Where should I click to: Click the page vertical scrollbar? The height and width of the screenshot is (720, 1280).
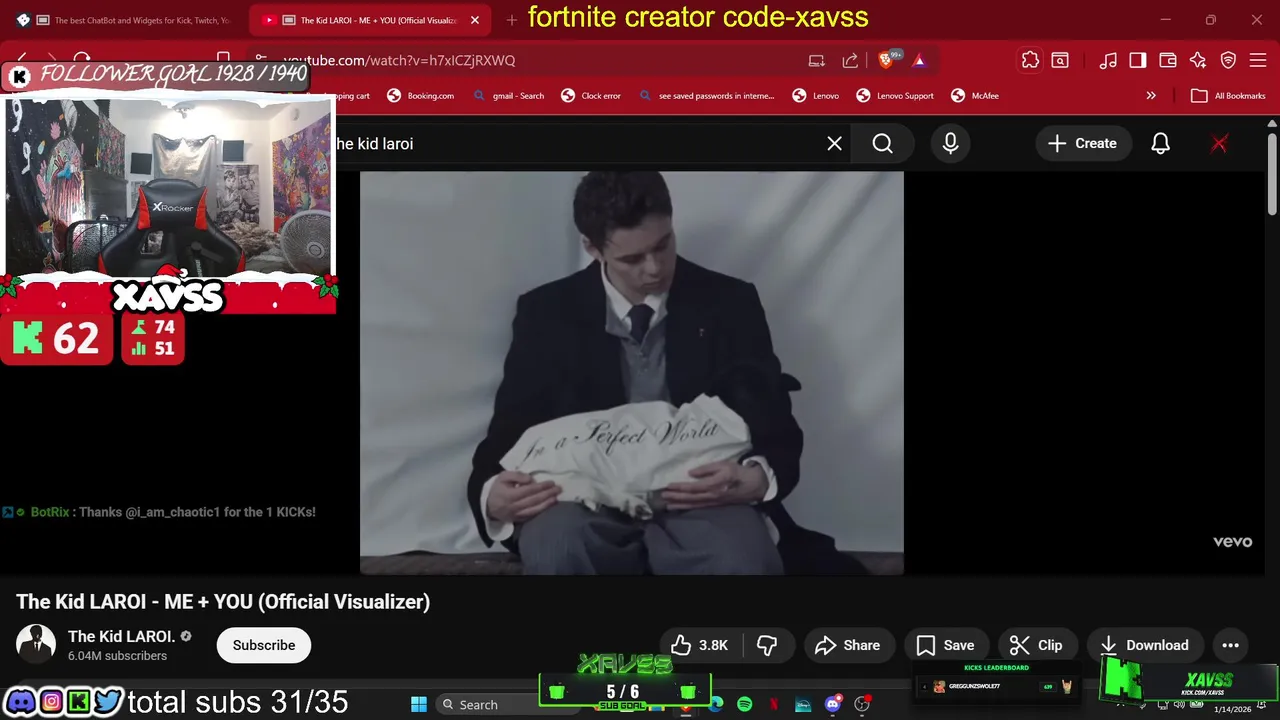[x=1272, y=173]
